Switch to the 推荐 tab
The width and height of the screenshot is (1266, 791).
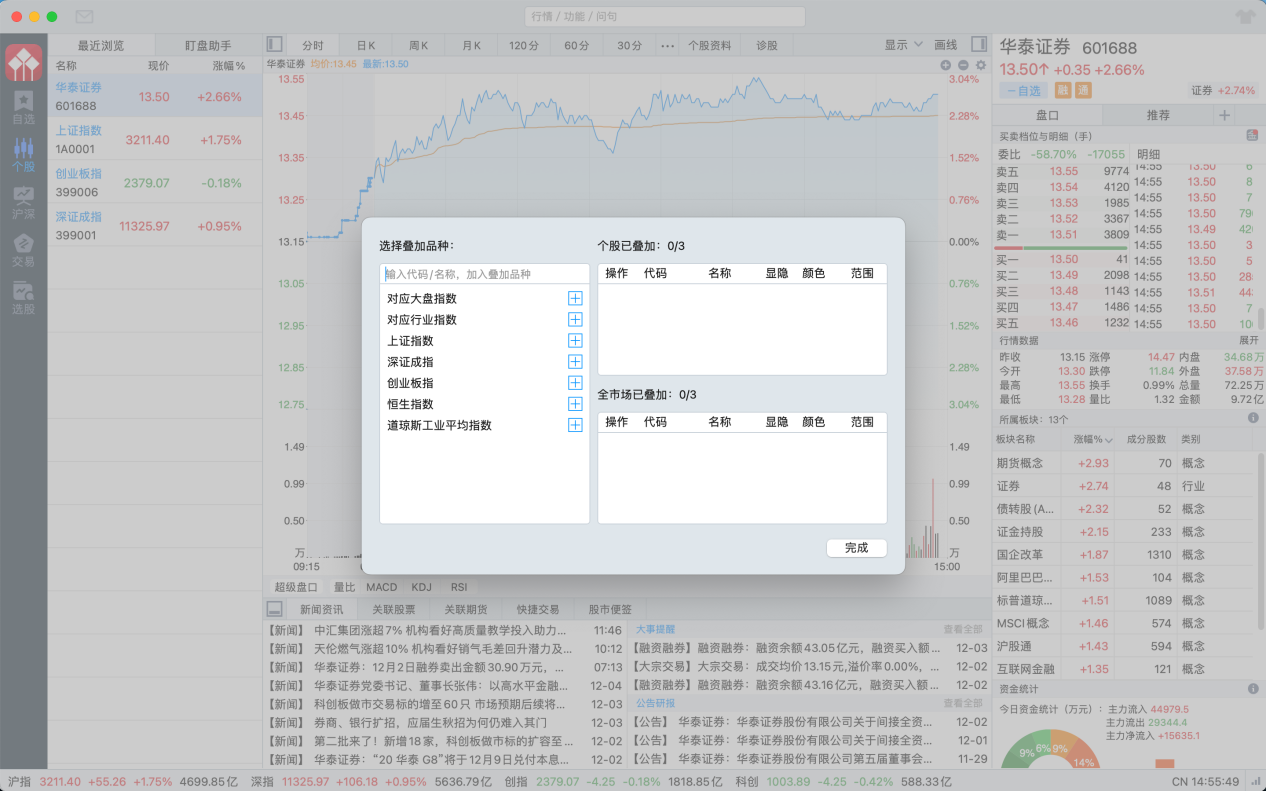pyautogui.click(x=1158, y=115)
